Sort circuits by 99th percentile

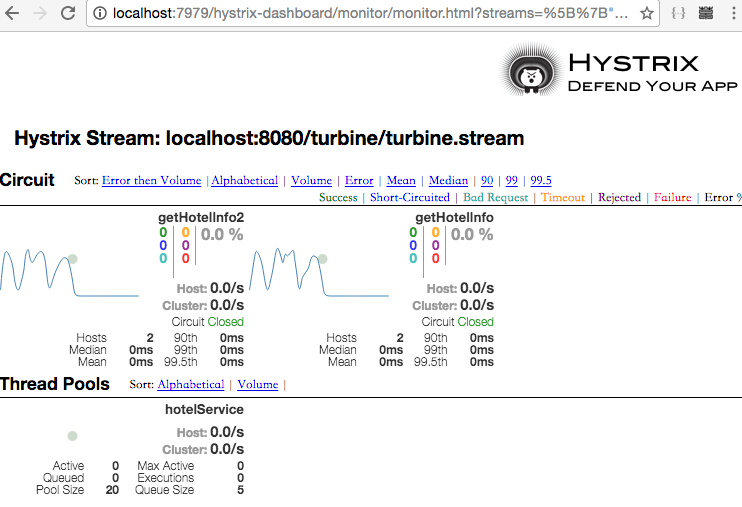[512, 180]
